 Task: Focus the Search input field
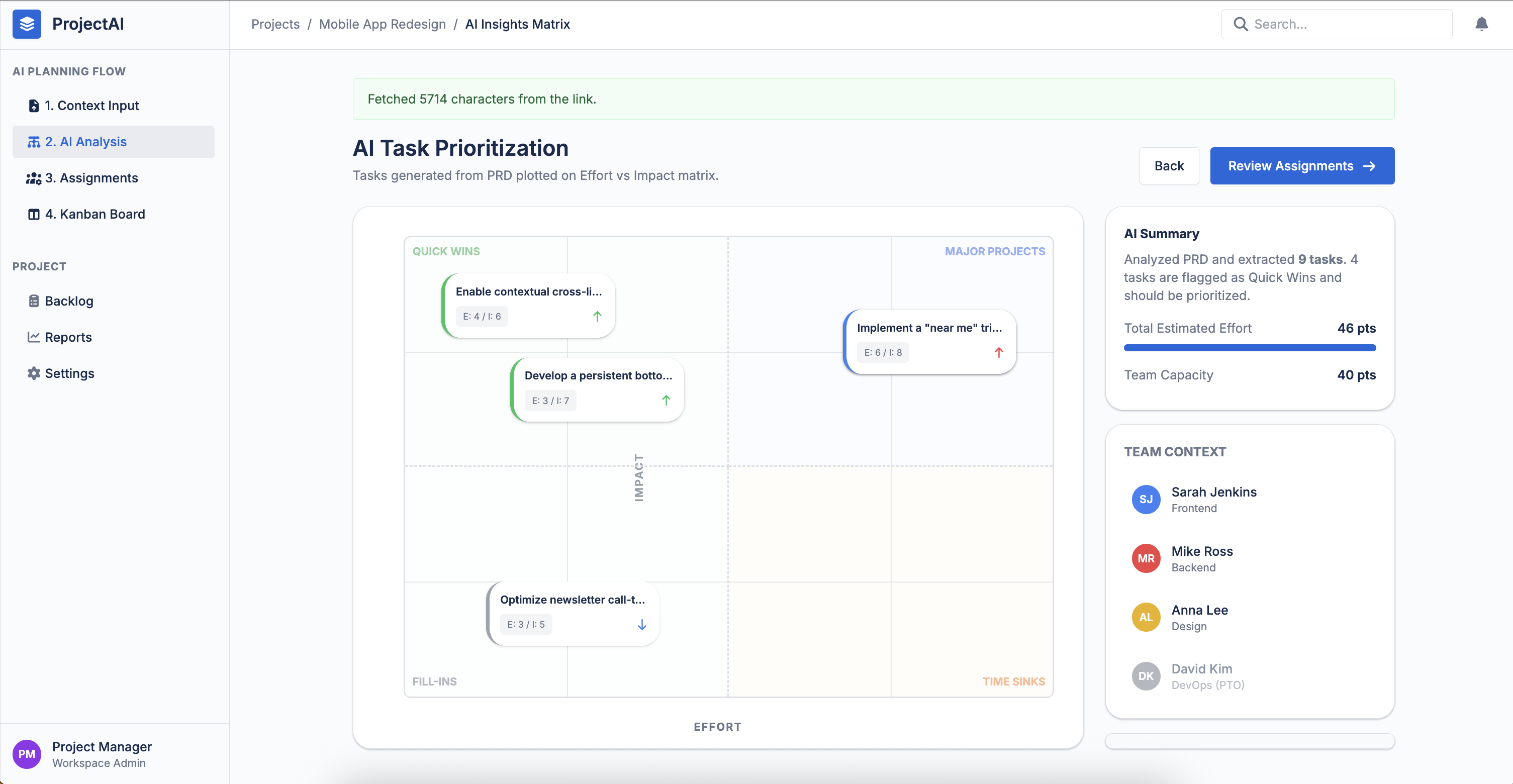point(1337,24)
